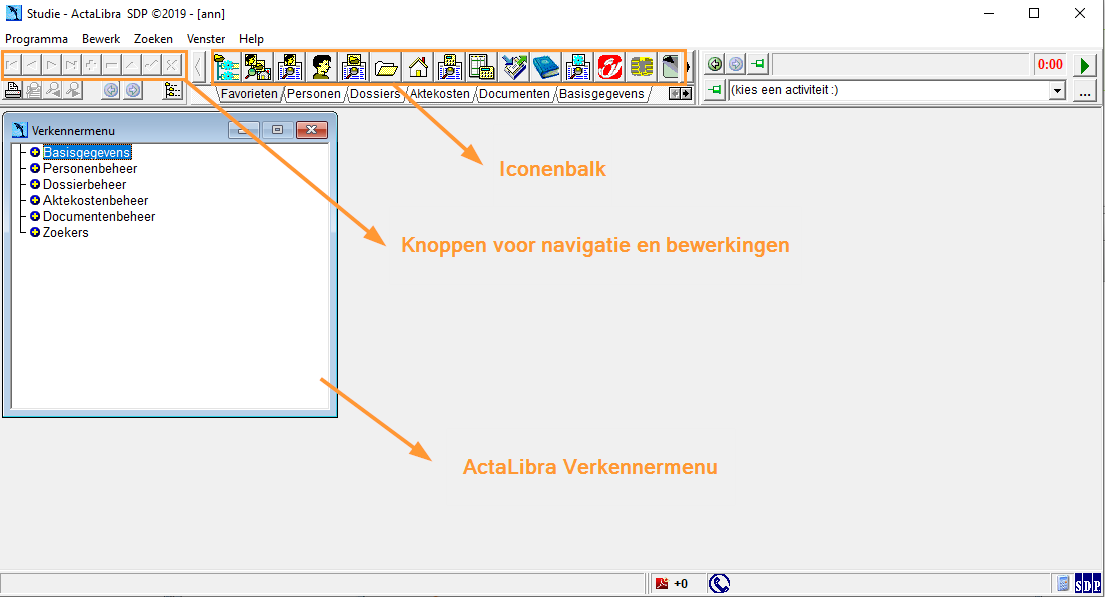Open the person search list icon
This screenshot has width=1105, height=597.
pos(290,68)
